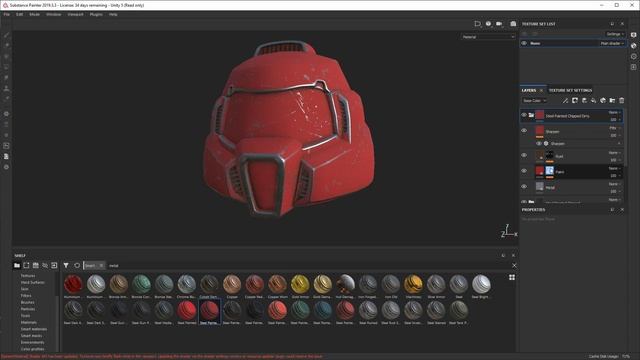
Task: Toggle visibility of the Sharpen filter effect
Action: coord(539,144)
